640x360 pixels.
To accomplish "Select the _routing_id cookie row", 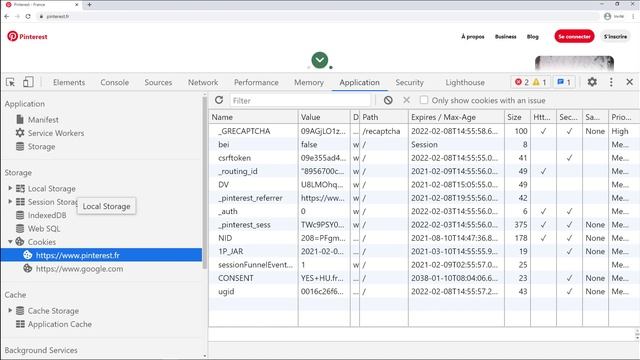I will (x=424, y=171).
